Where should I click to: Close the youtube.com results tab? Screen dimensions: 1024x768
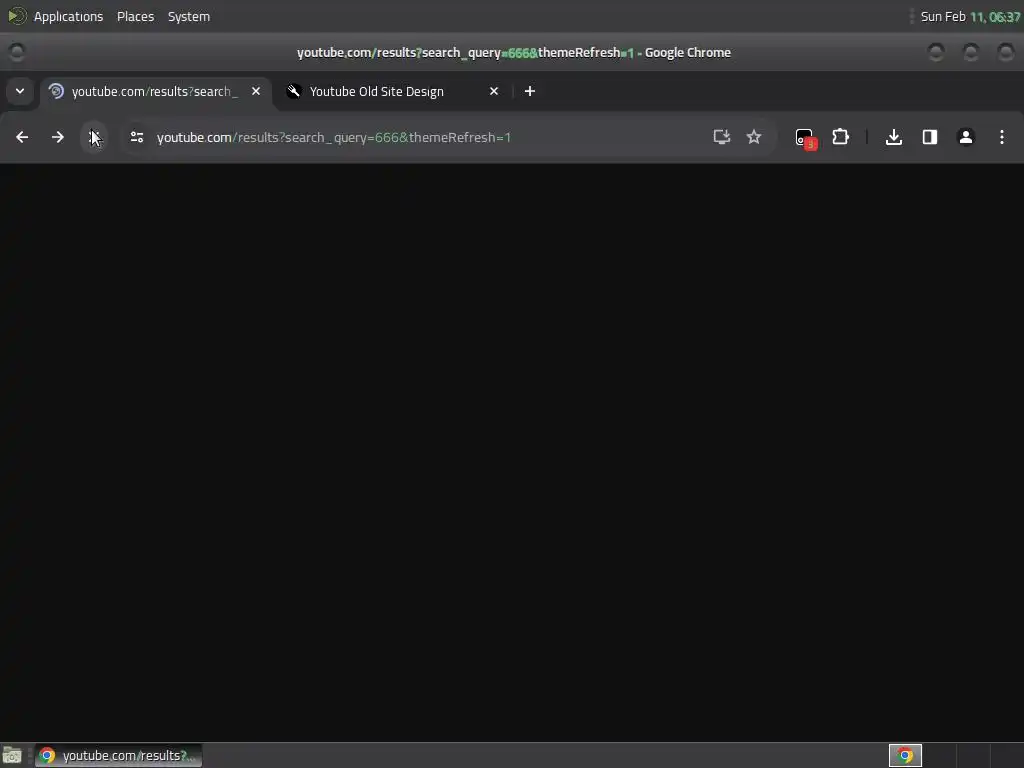tap(256, 91)
